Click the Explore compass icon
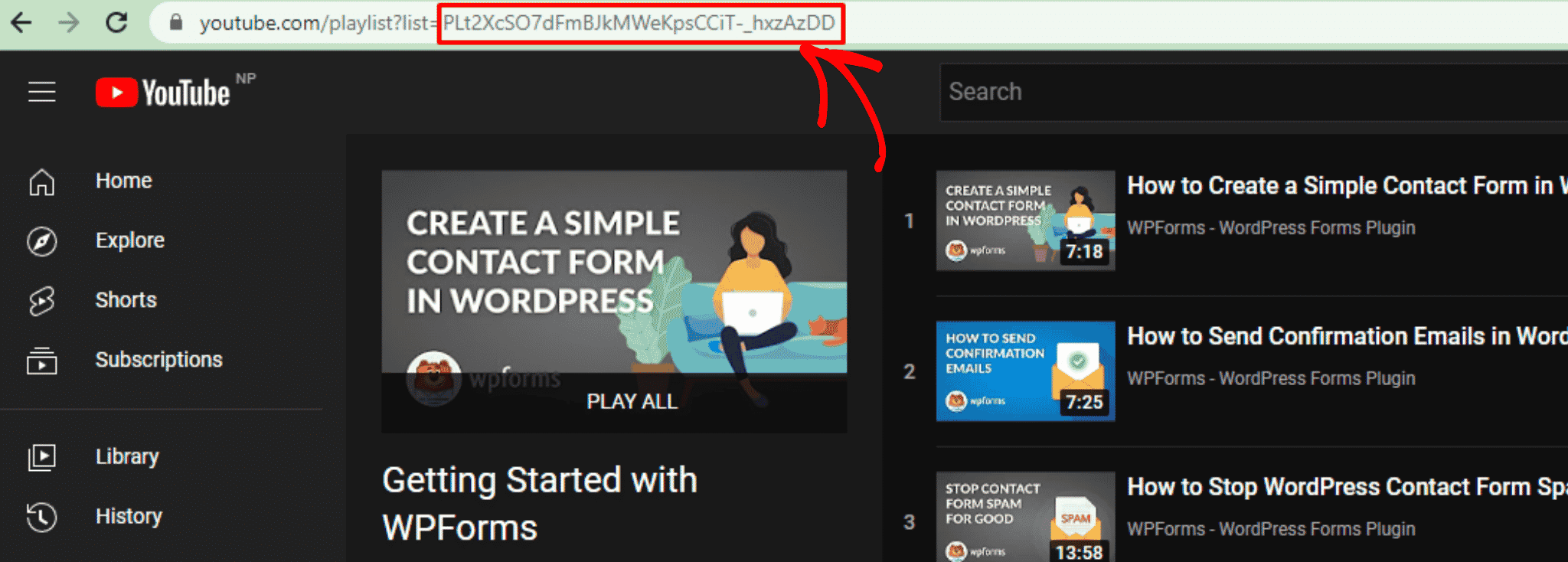The height and width of the screenshot is (562, 1568). pyautogui.click(x=41, y=241)
